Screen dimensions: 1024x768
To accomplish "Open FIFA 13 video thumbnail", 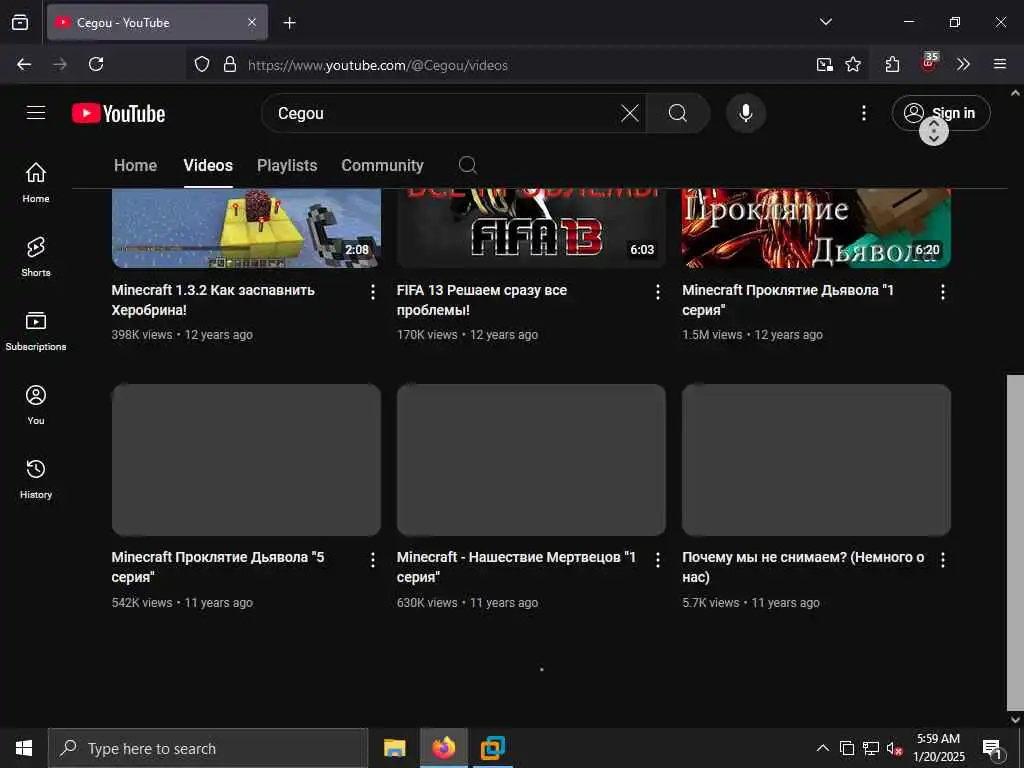I will (531, 228).
